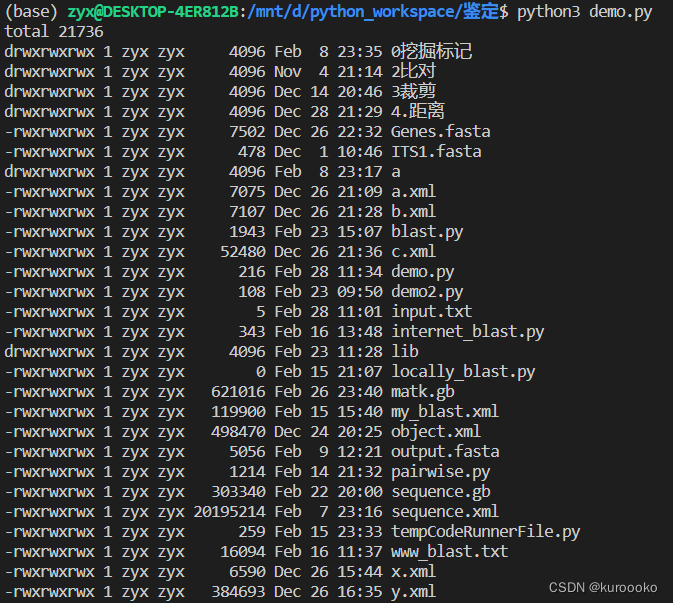Screen dimensions: 673x603
Task: Click the file name blast.py
Action: pos(427,232)
